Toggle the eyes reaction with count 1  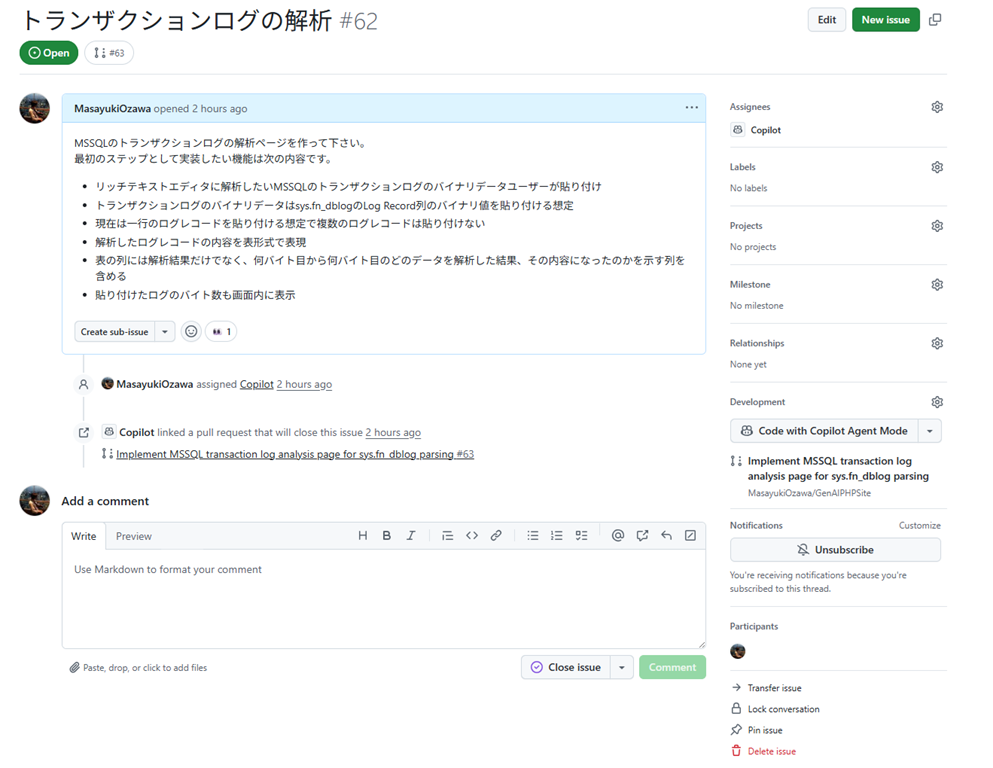(x=221, y=332)
